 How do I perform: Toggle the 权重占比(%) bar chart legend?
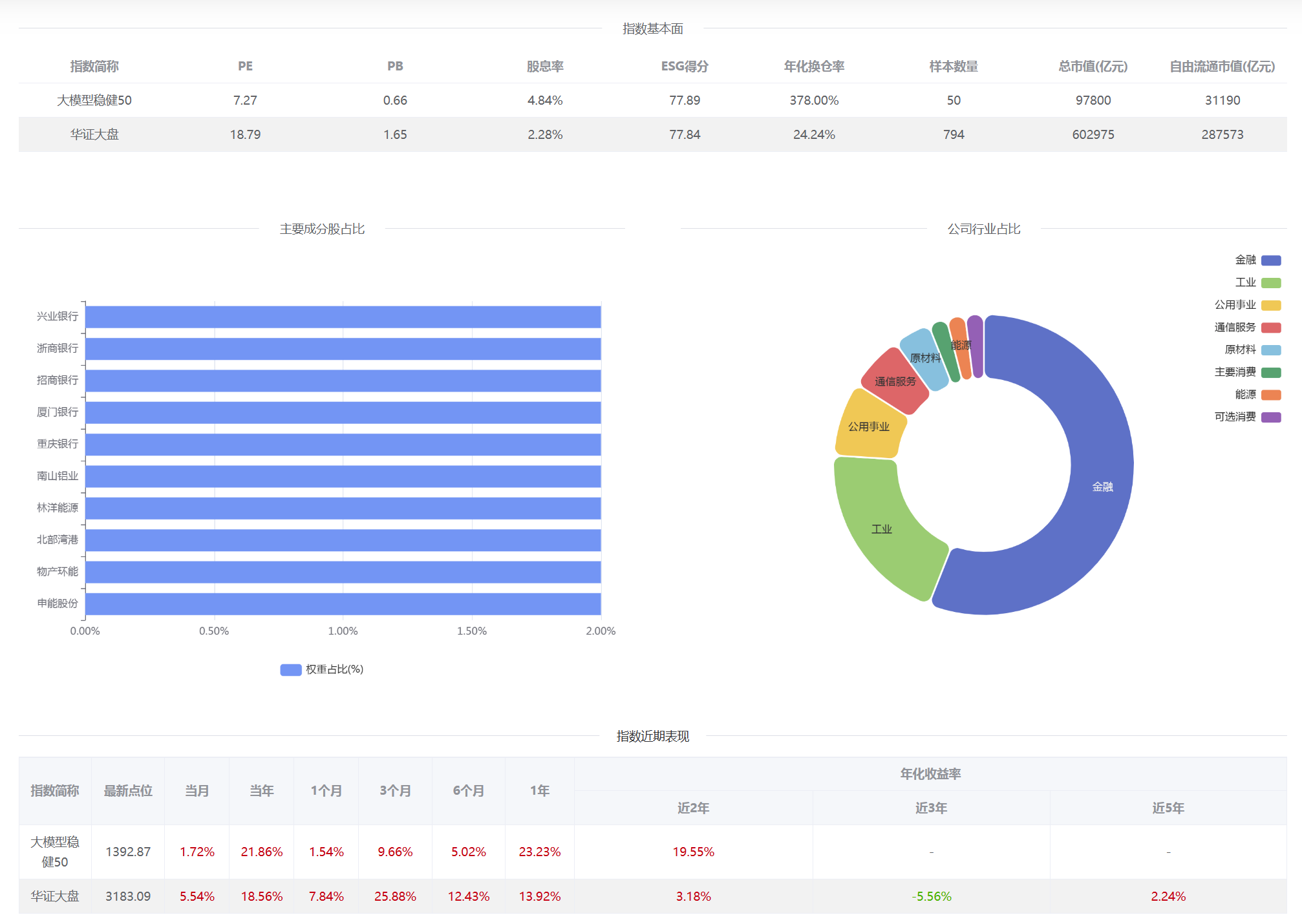coord(291,669)
